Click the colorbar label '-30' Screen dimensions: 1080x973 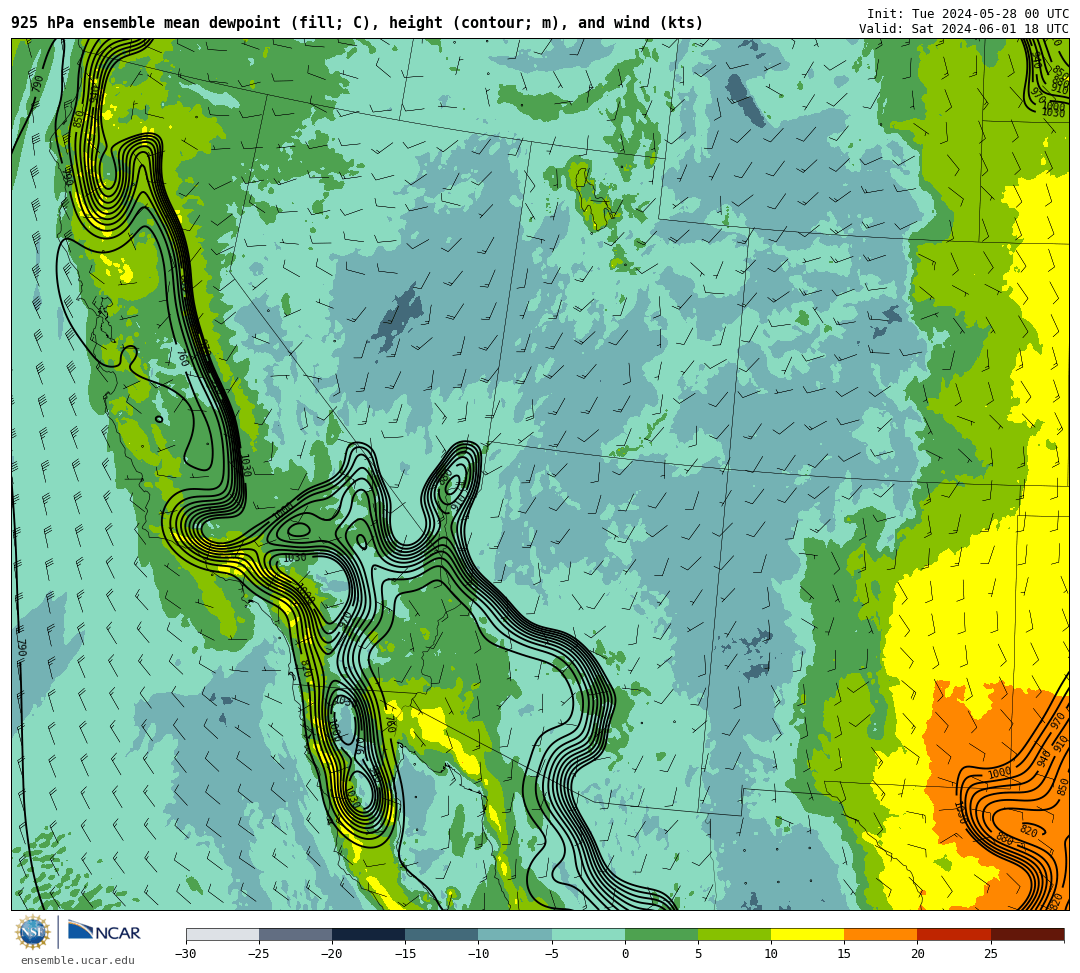(186, 954)
